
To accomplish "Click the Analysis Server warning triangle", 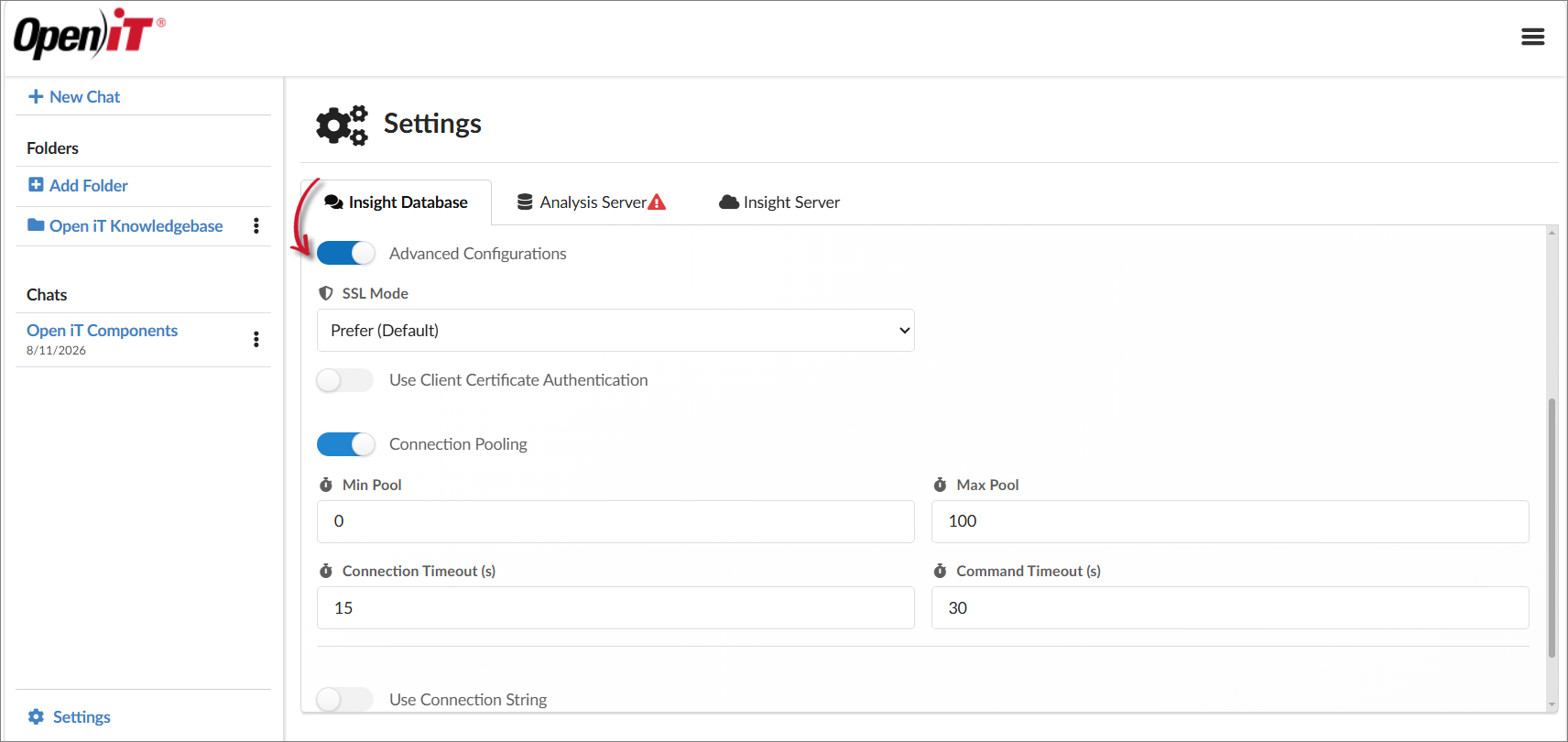I will [657, 202].
